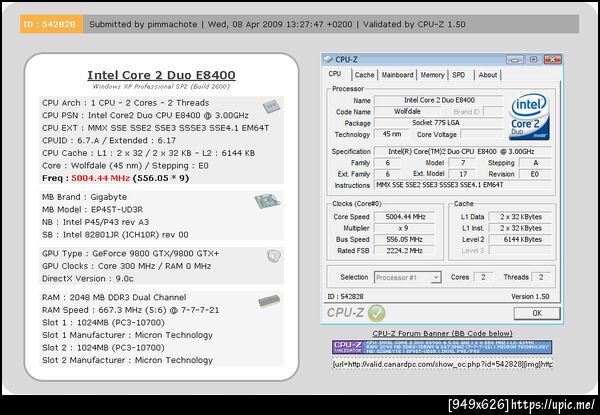Click the CPU-Z logo next to checkmark

[345, 313]
